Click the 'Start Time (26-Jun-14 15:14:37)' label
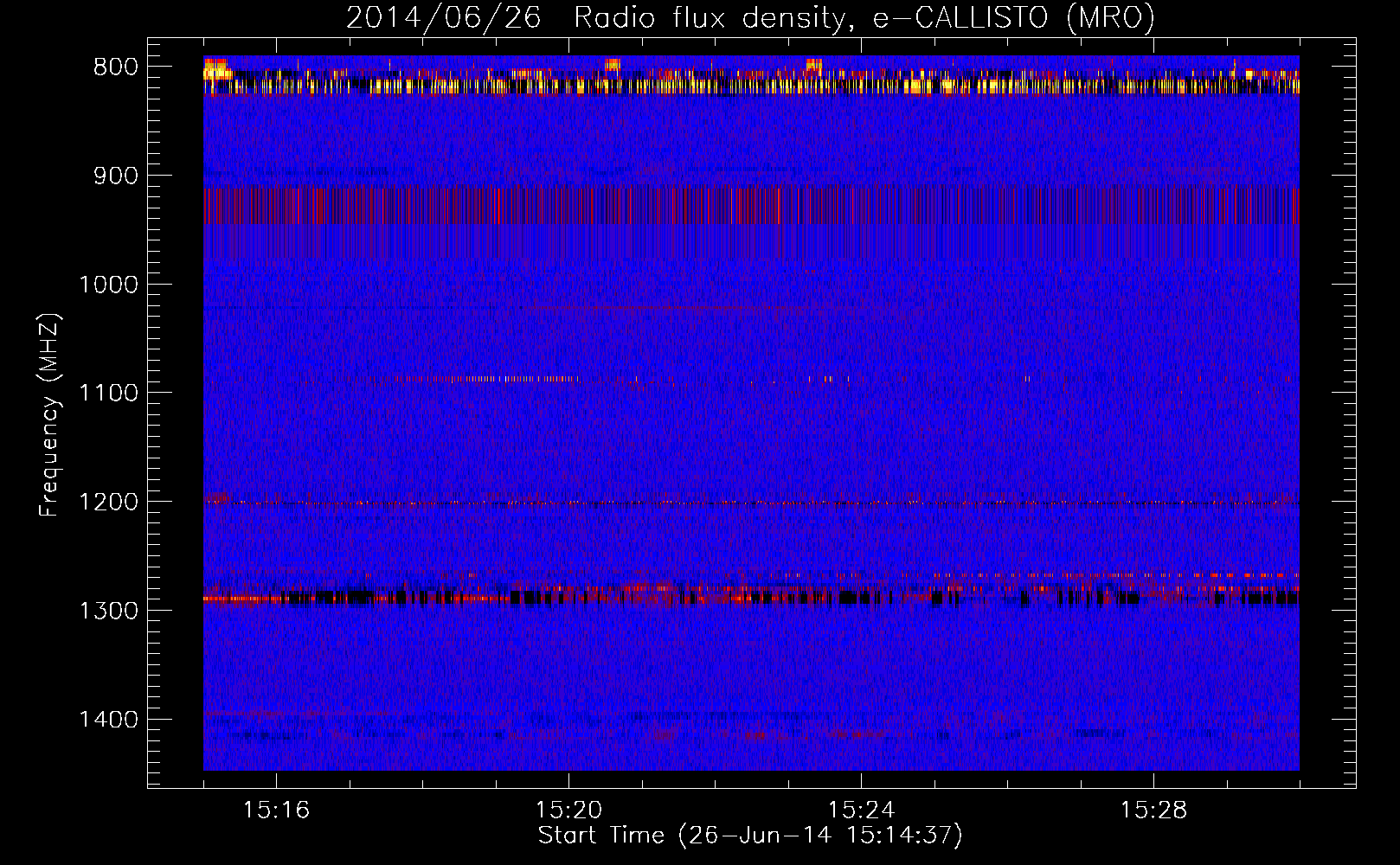This screenshot has width=1400, height=865. (x=750, y=836)
